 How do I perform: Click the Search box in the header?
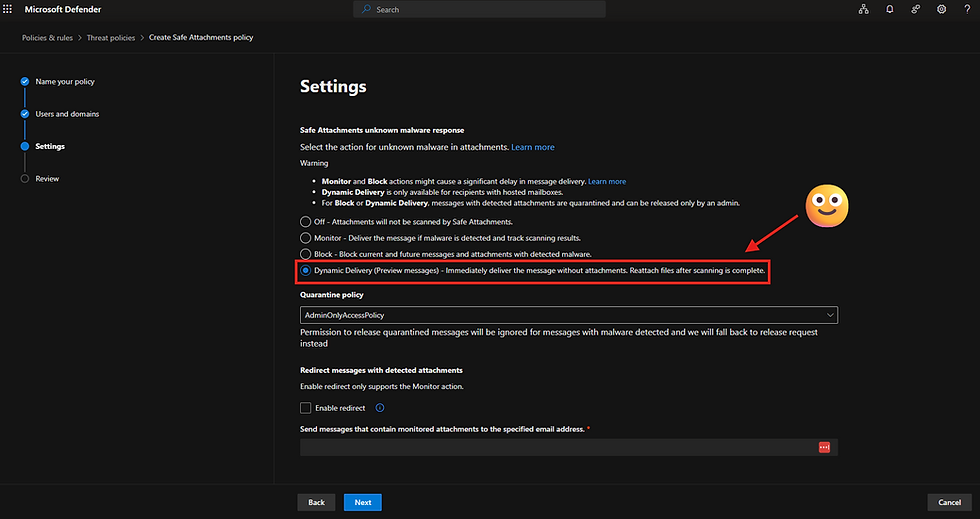[x=479, y=9]
